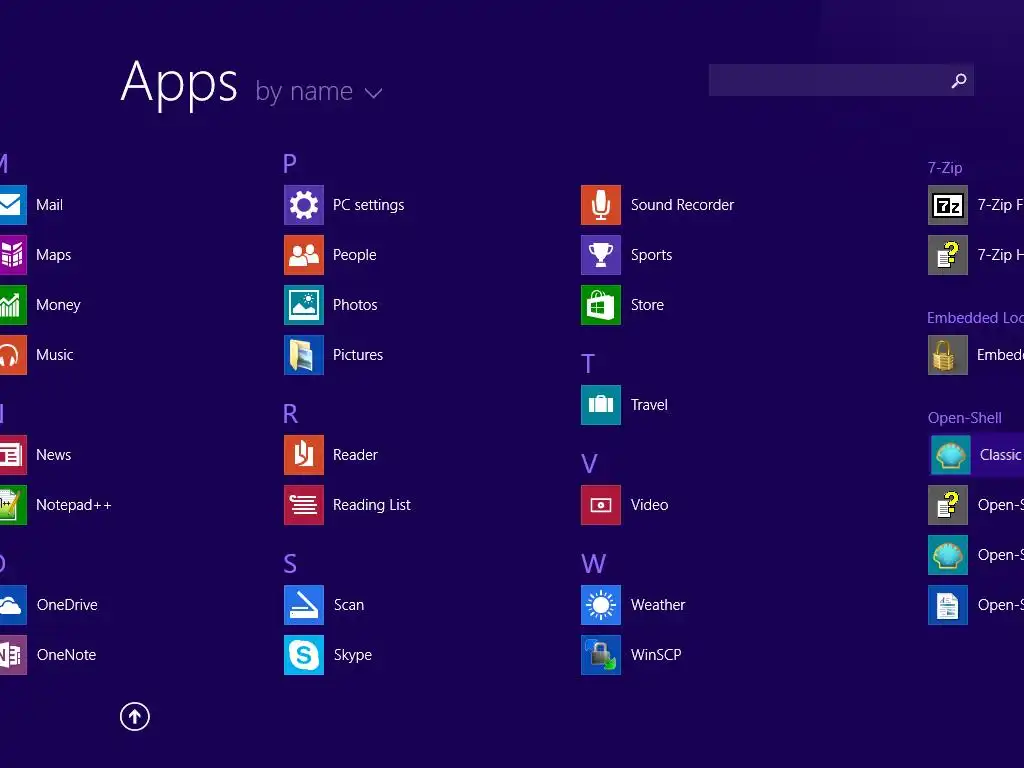Click the Scan app icon
The width and height of the screenshot is (1024, 768).
pyautogui.click(x=304, y=605)
